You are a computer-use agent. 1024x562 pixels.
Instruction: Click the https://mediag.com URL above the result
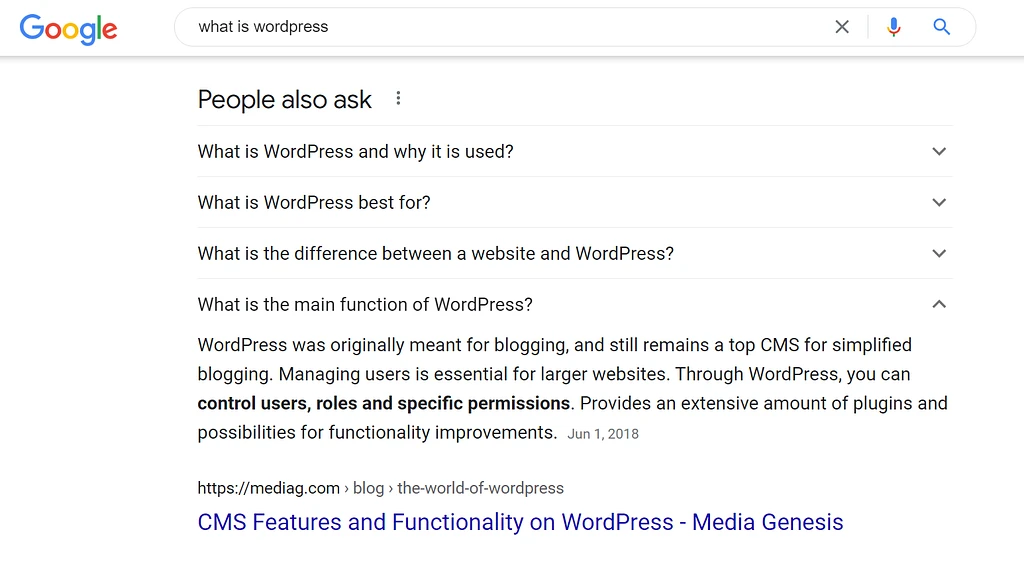268,488
